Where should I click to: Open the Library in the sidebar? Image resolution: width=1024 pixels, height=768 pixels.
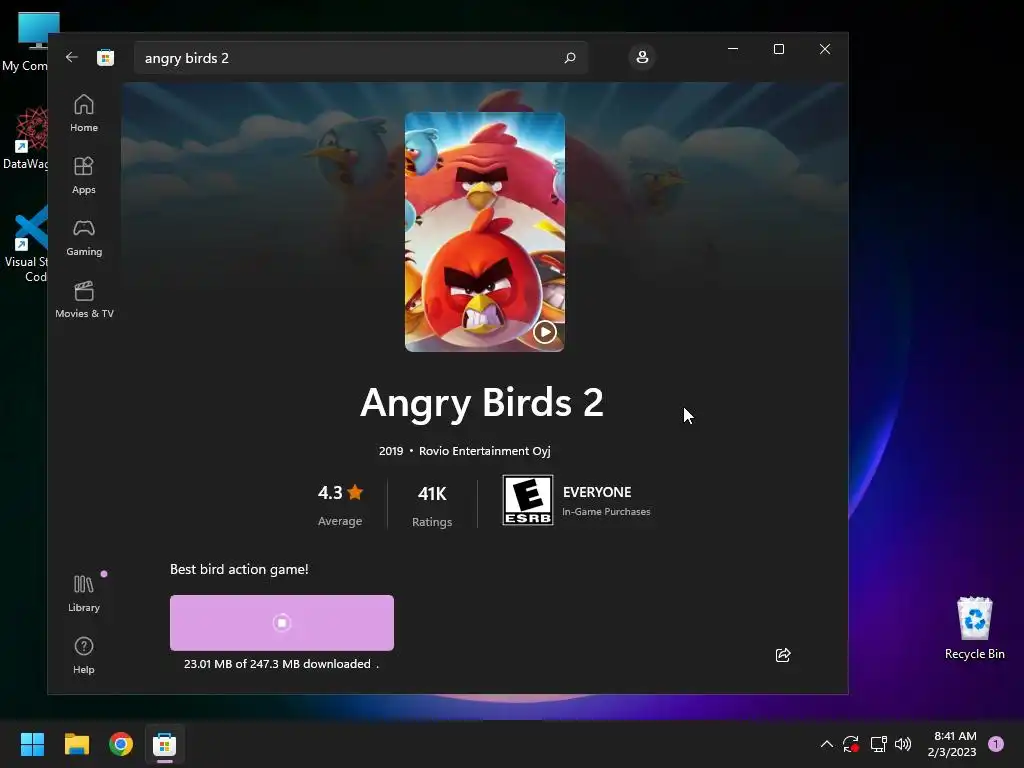(84, 594)
